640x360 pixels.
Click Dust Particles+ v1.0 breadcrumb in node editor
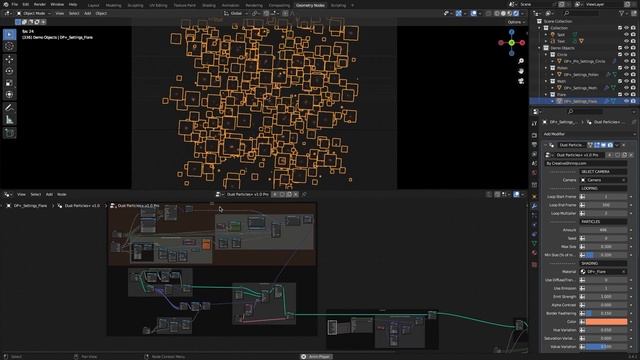(x=82, y=206)
